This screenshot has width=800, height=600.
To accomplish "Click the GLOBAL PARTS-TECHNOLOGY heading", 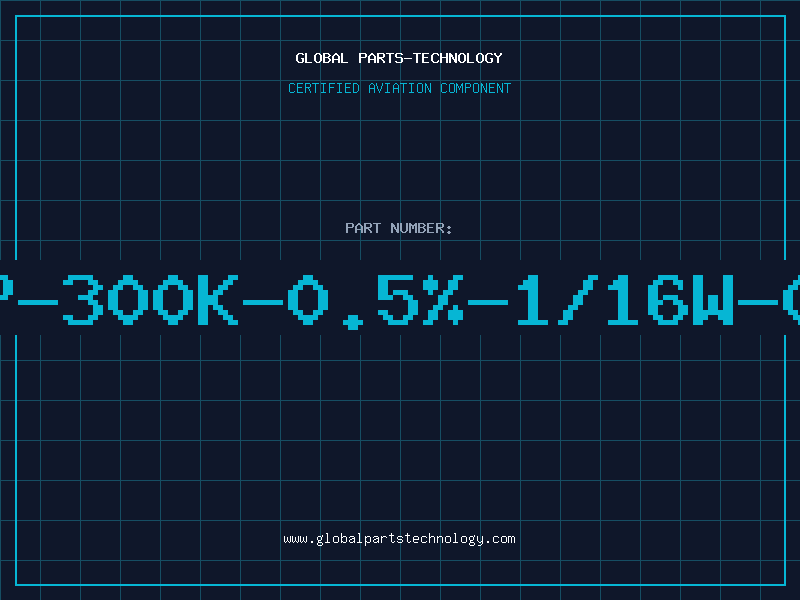I will tap(399, 58).
